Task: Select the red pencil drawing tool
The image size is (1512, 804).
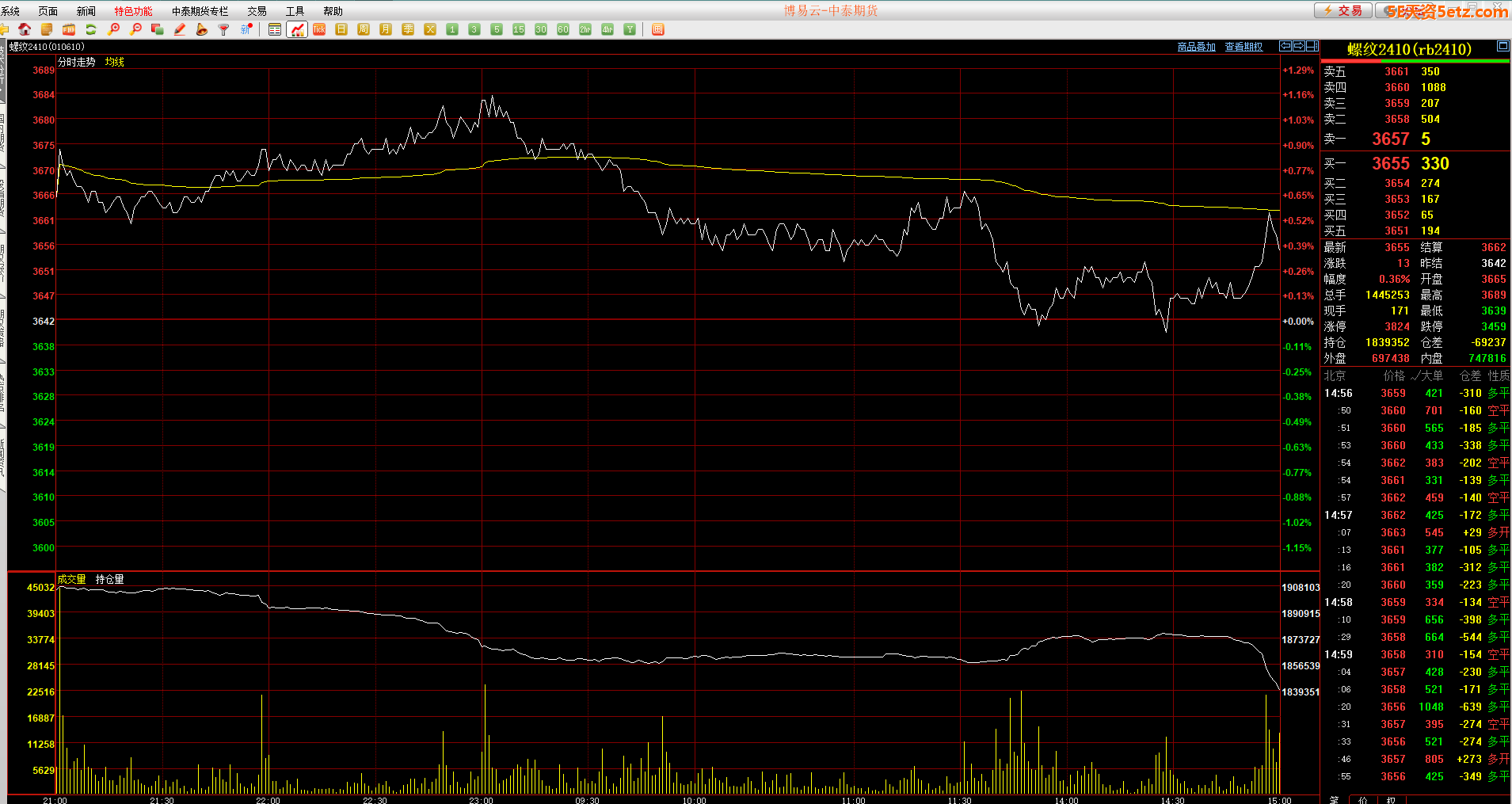Action: (x=180, y=29)
